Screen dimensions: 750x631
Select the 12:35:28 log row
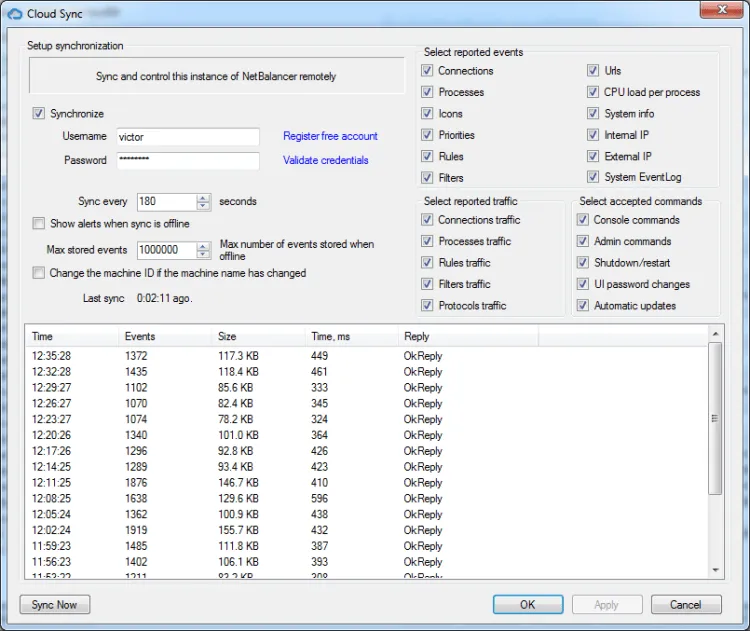coord(366,355)
